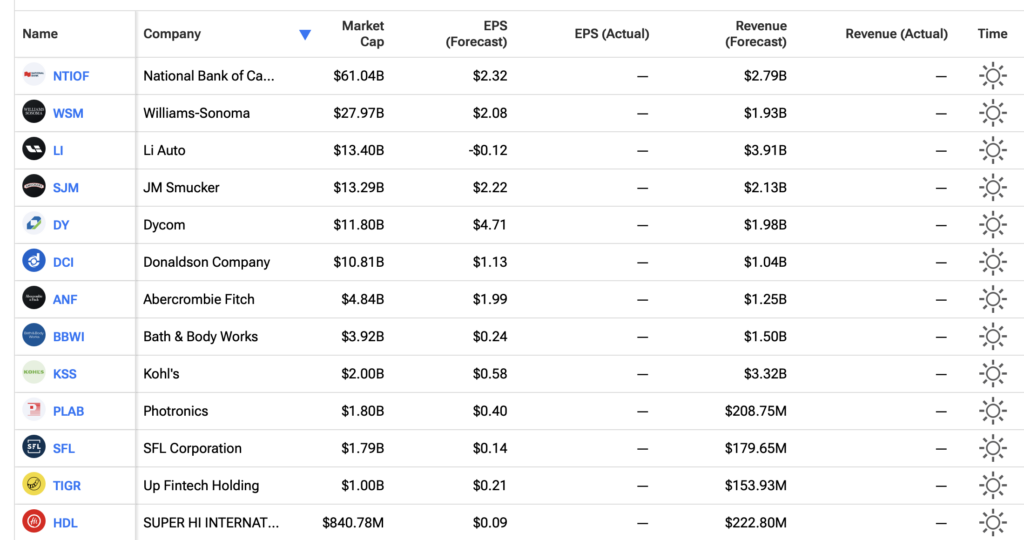Image resolution: width=1024 pixels, height=540 pixels.
Task: Click the Up Fintech tiger logo icon
Action: tap(34, 484)
